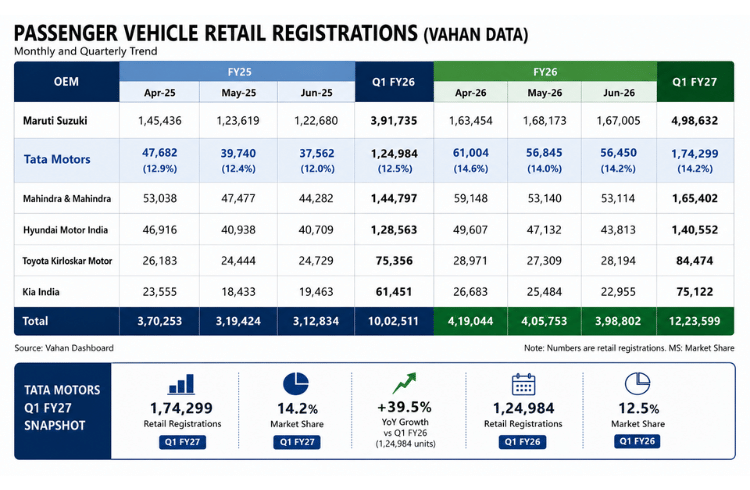Click Hyundai's Q1 FY26 value 1,28,563
Screen dimensions: 750x490
click(394, 230)
